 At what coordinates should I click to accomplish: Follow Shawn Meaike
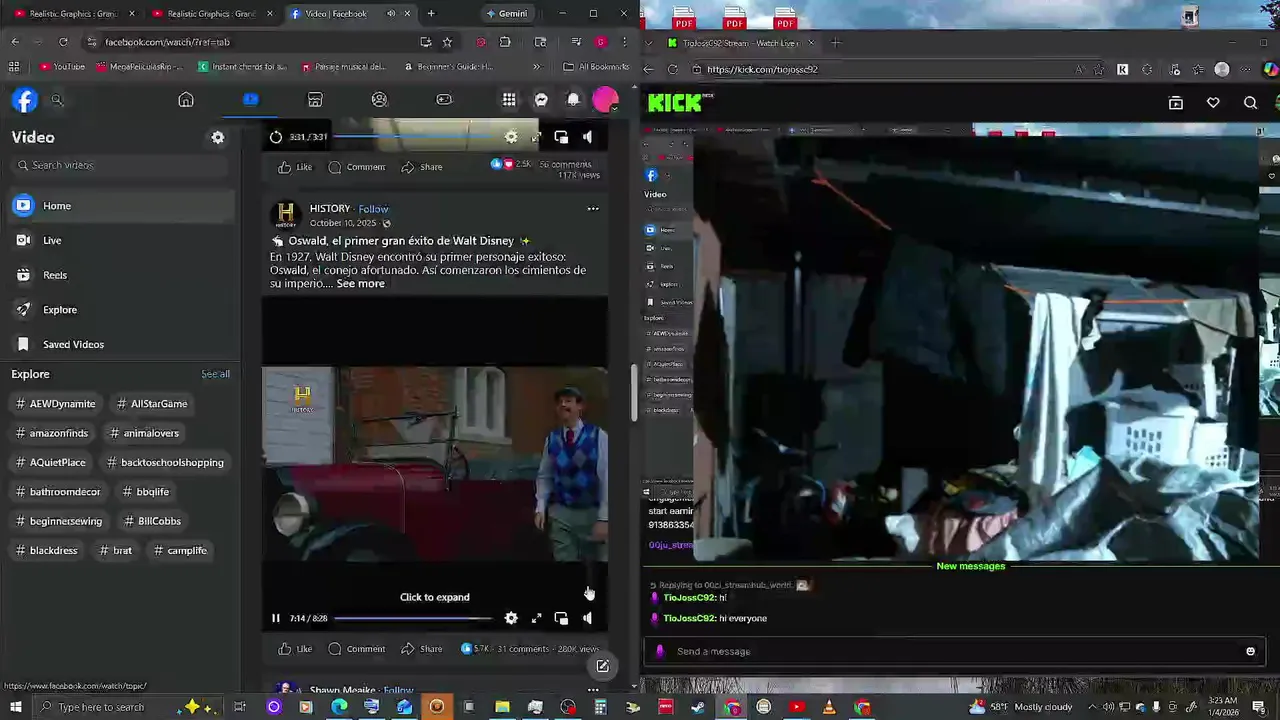tap(398, 690)
